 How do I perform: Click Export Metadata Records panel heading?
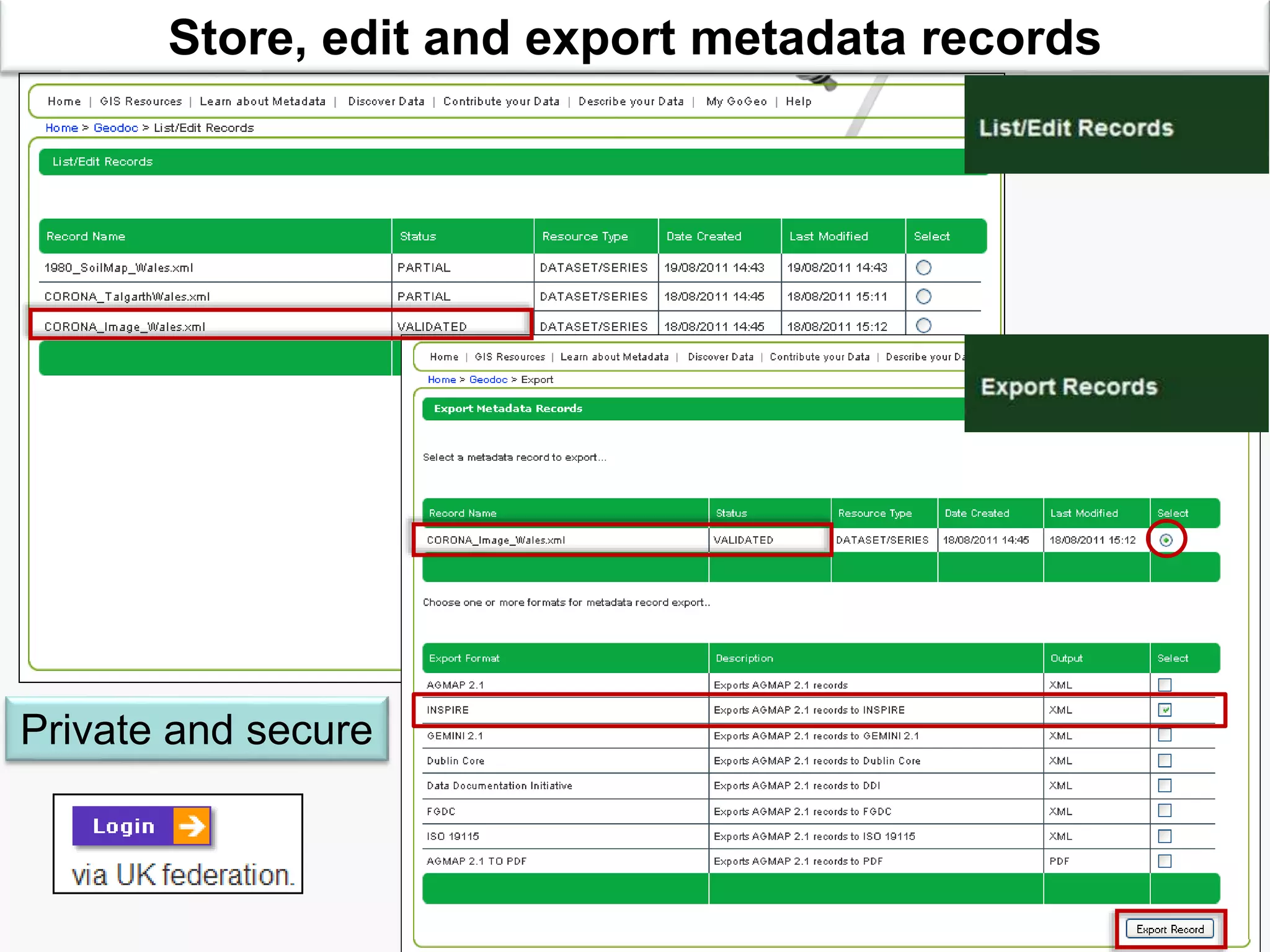click(x=508, y=408)
